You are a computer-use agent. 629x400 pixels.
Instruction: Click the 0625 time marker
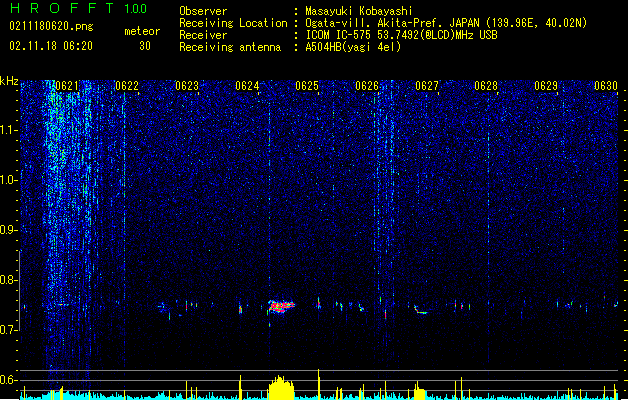[307, 86]
